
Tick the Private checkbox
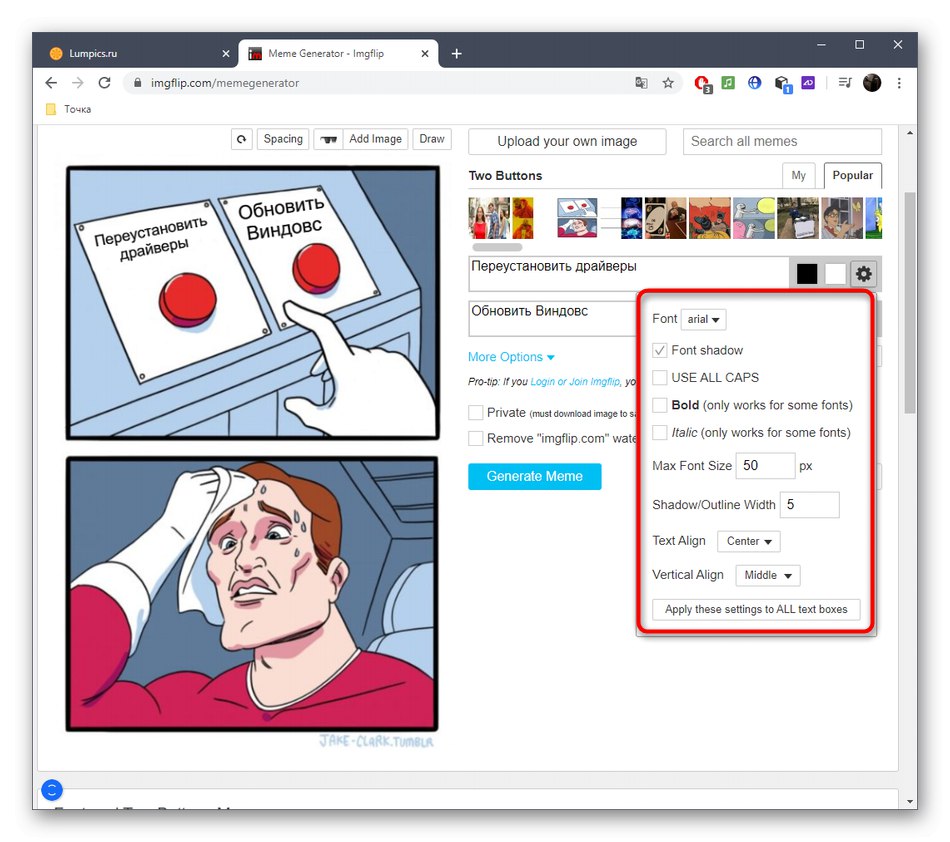(x=476, y=413)
